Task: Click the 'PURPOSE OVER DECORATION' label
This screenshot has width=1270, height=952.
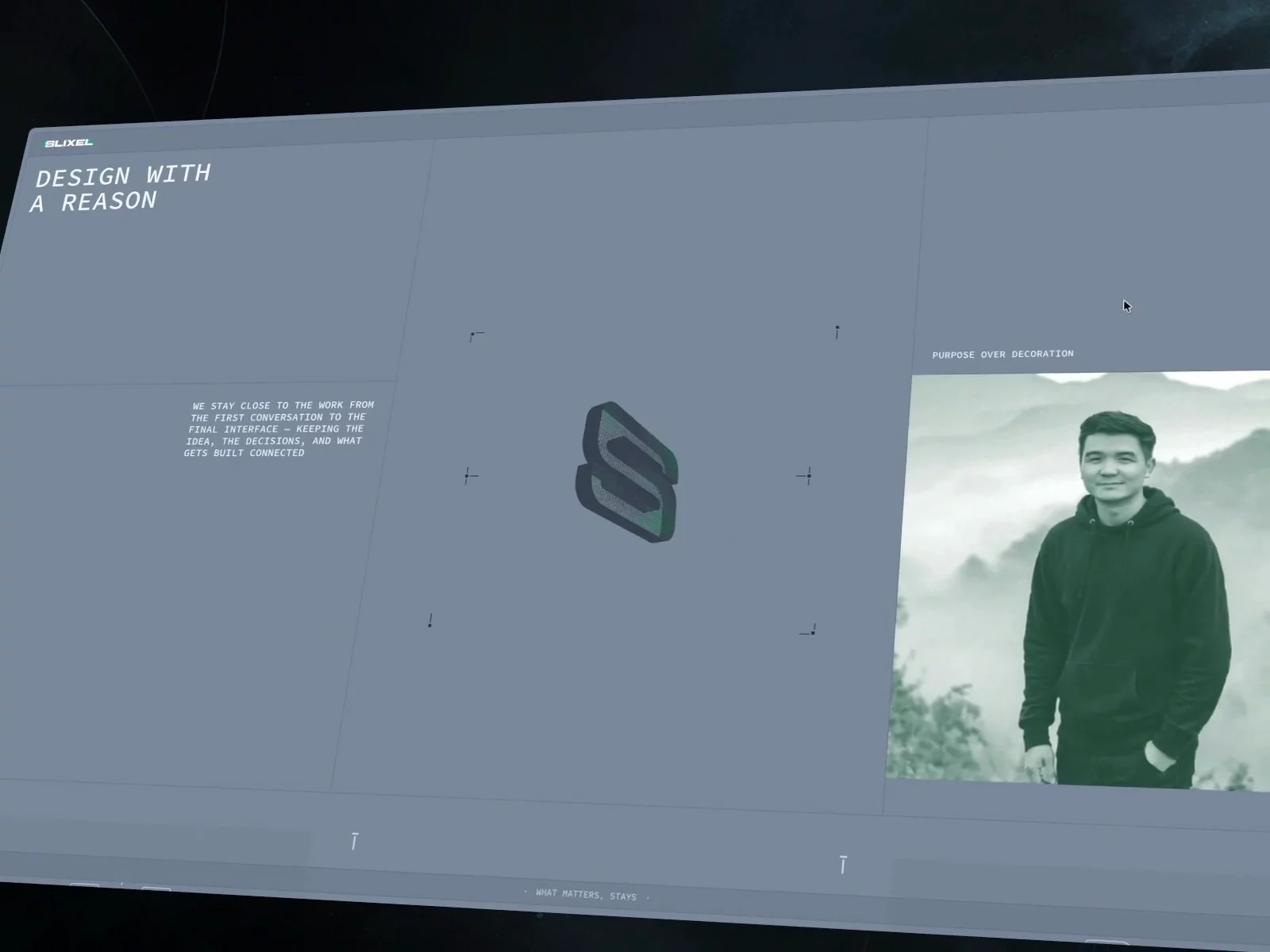Action: (1003, 354)
